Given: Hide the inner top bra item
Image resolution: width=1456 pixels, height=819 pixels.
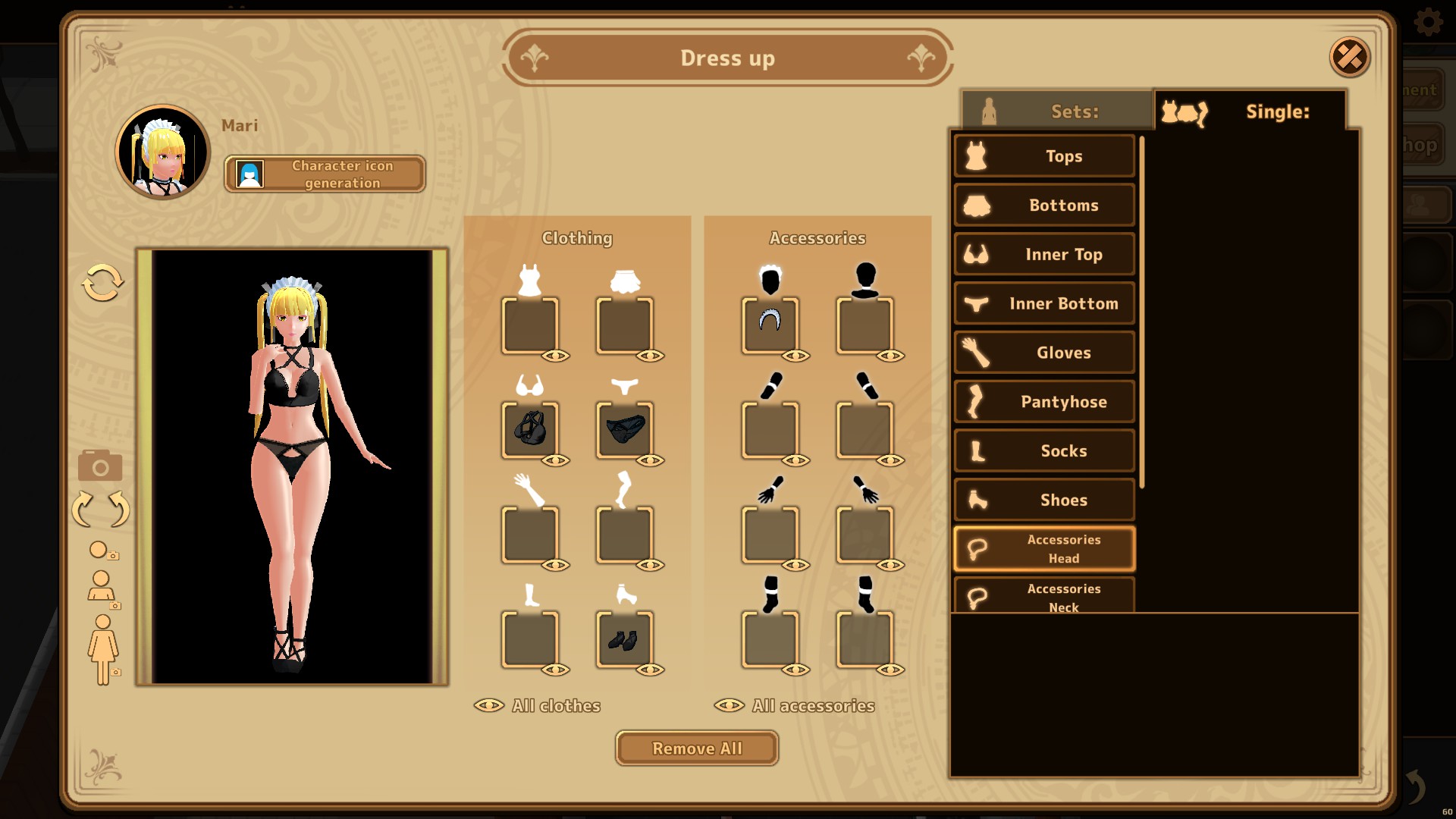Looking at the screenshot, I should coord(556,460).
